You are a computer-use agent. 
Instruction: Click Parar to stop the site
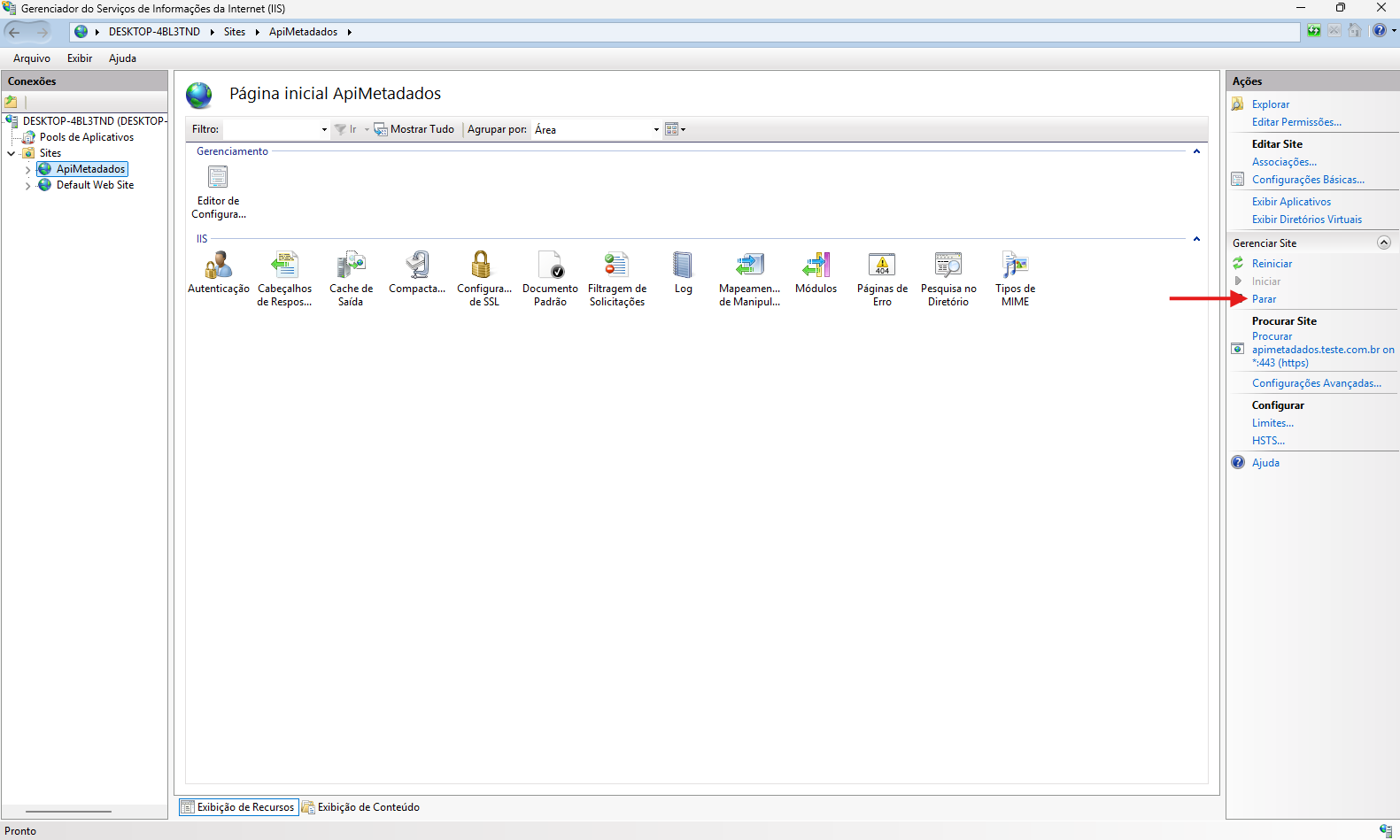point(1264,299)
